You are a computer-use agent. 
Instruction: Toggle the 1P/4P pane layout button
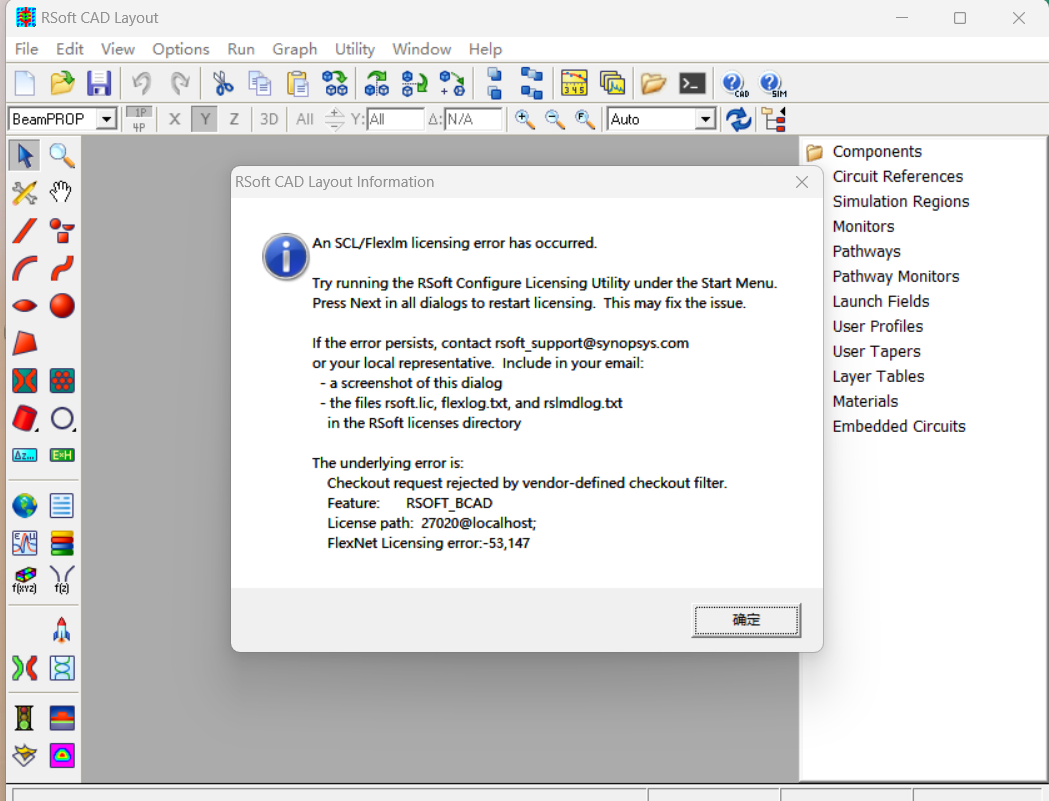point(139,119)
